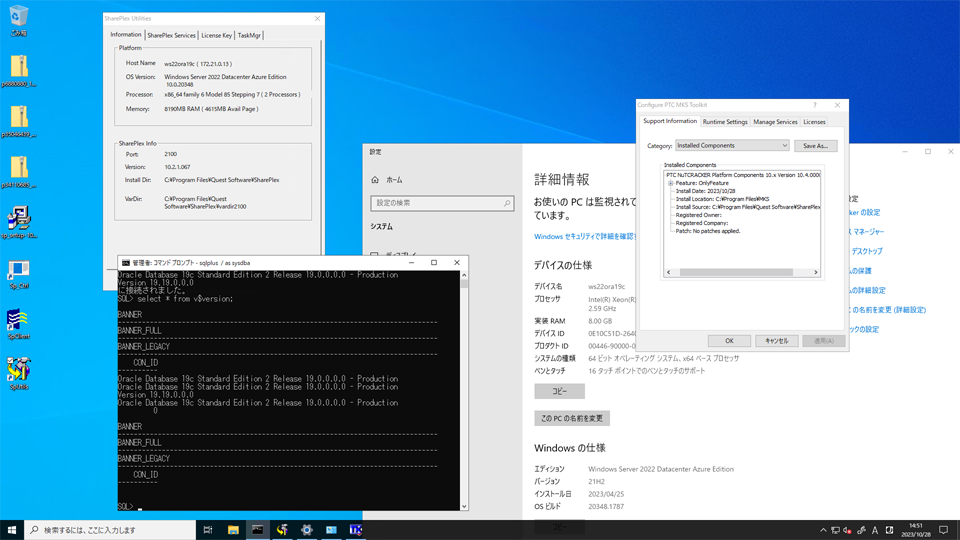Click OK in MKS Toolkit dialog
The image size is (960, 540).
[729, 341]
